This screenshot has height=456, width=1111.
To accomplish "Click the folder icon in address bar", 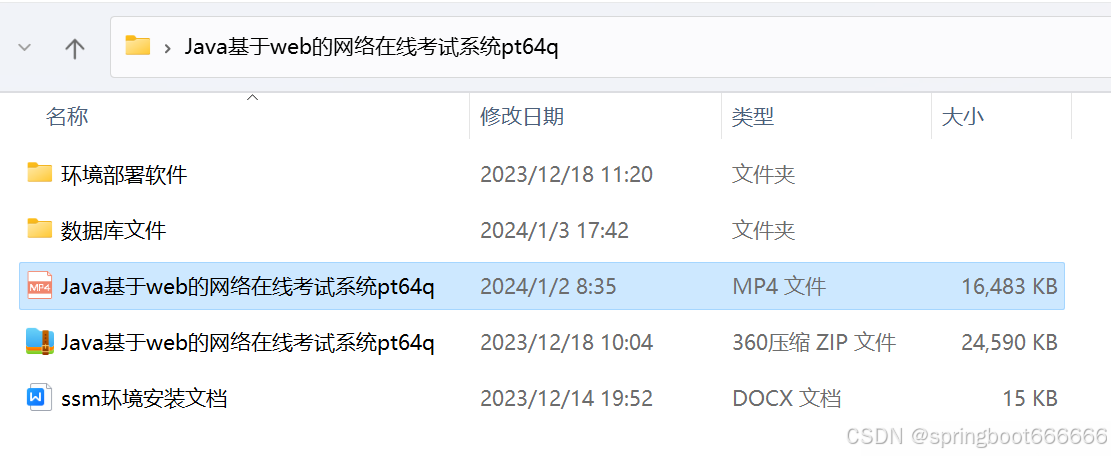I will coord(138,46).
